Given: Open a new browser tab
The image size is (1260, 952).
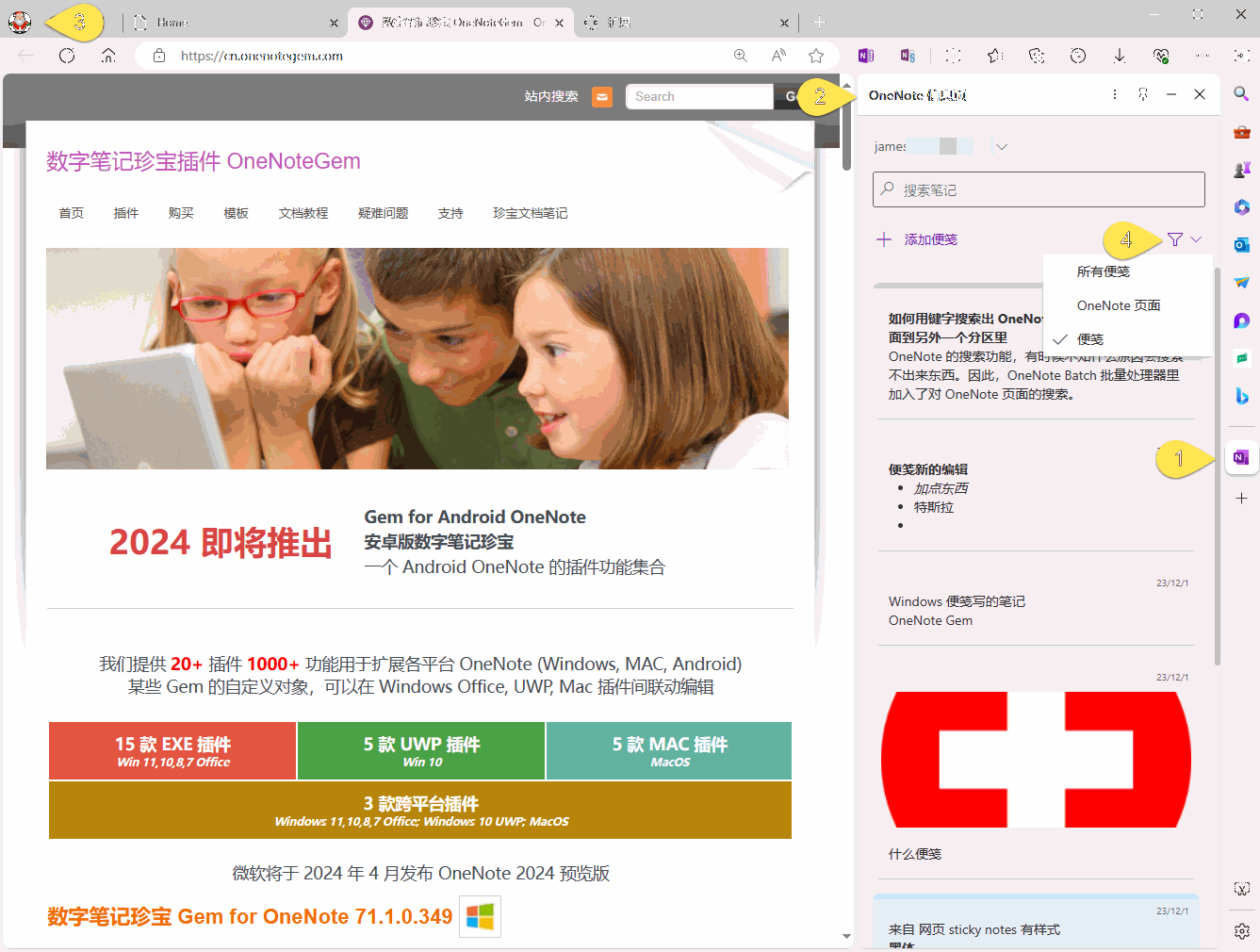Looking at the screenshot, I should tap(819, 23).
